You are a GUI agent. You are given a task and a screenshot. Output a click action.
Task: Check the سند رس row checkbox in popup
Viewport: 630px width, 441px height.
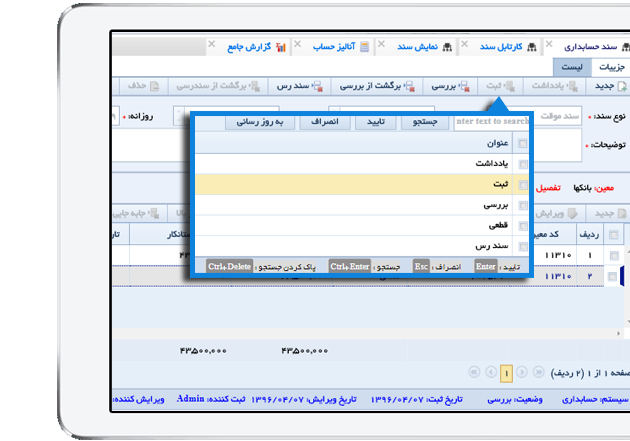point(523,246)
